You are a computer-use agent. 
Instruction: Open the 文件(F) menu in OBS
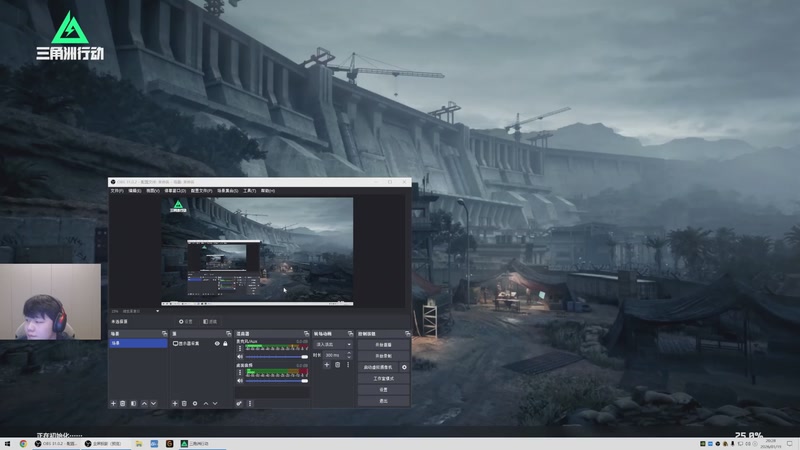(117, 191)
